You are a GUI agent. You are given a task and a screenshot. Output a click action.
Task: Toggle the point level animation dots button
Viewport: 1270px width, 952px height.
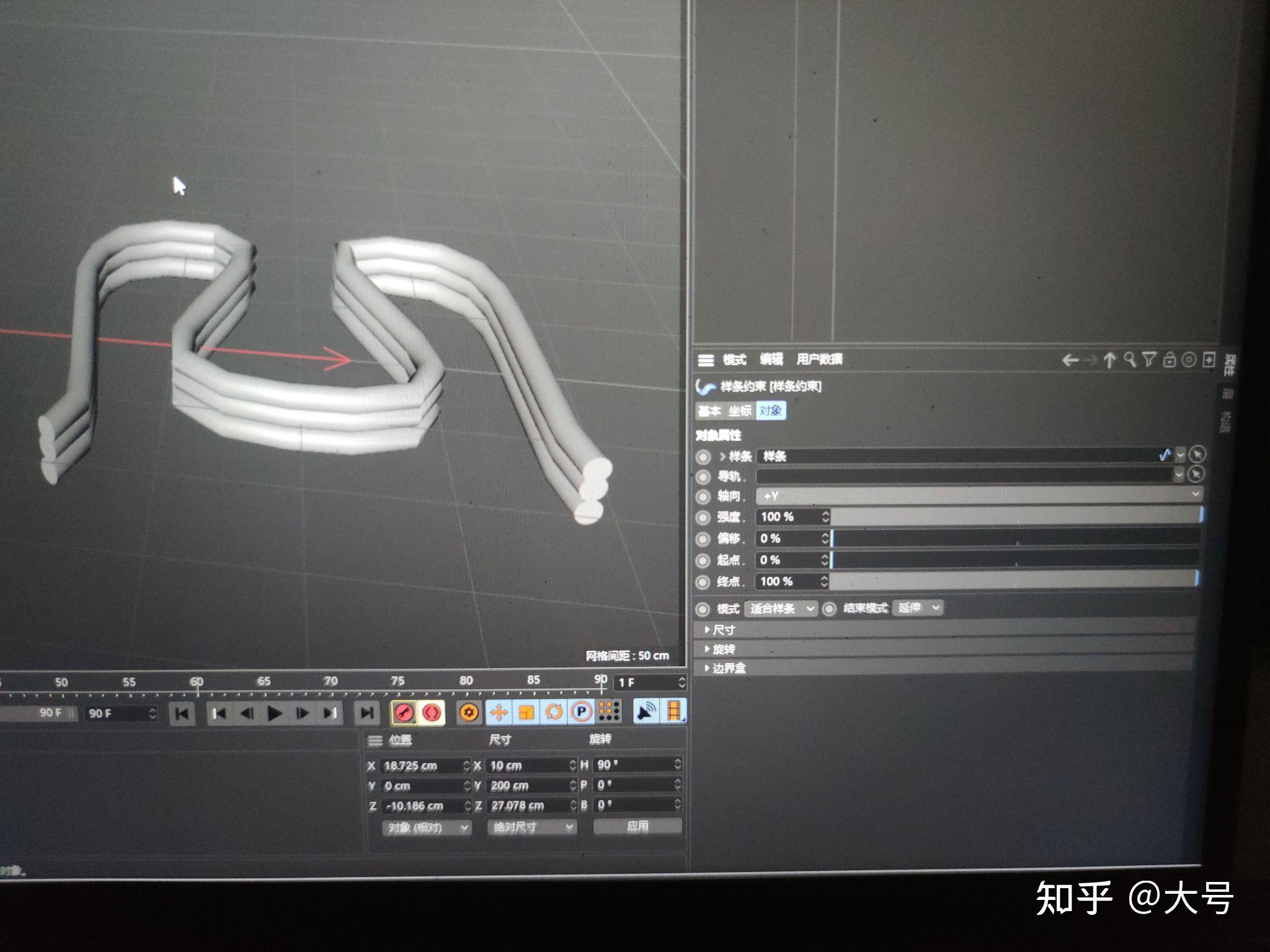[x=610, y=710]
